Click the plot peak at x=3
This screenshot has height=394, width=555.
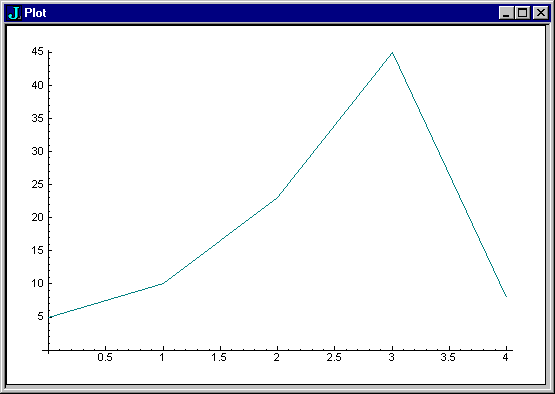(392, 53)
